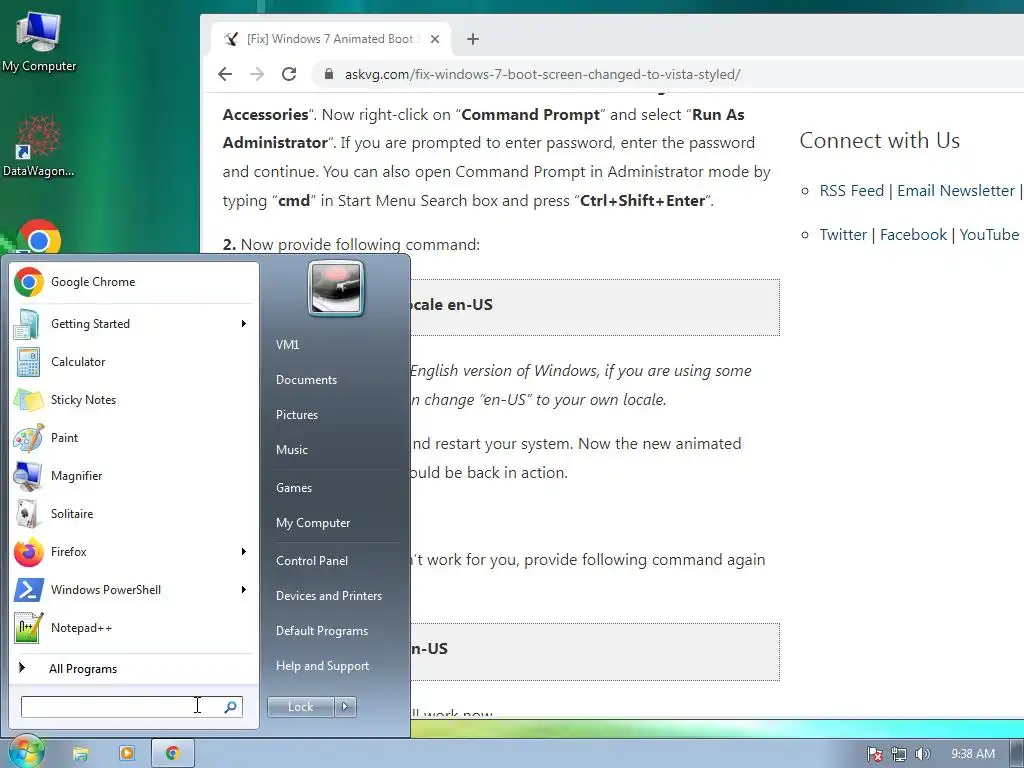Start Solitaire game icon
Screen dimensions: 1024x768
[27, 513]
